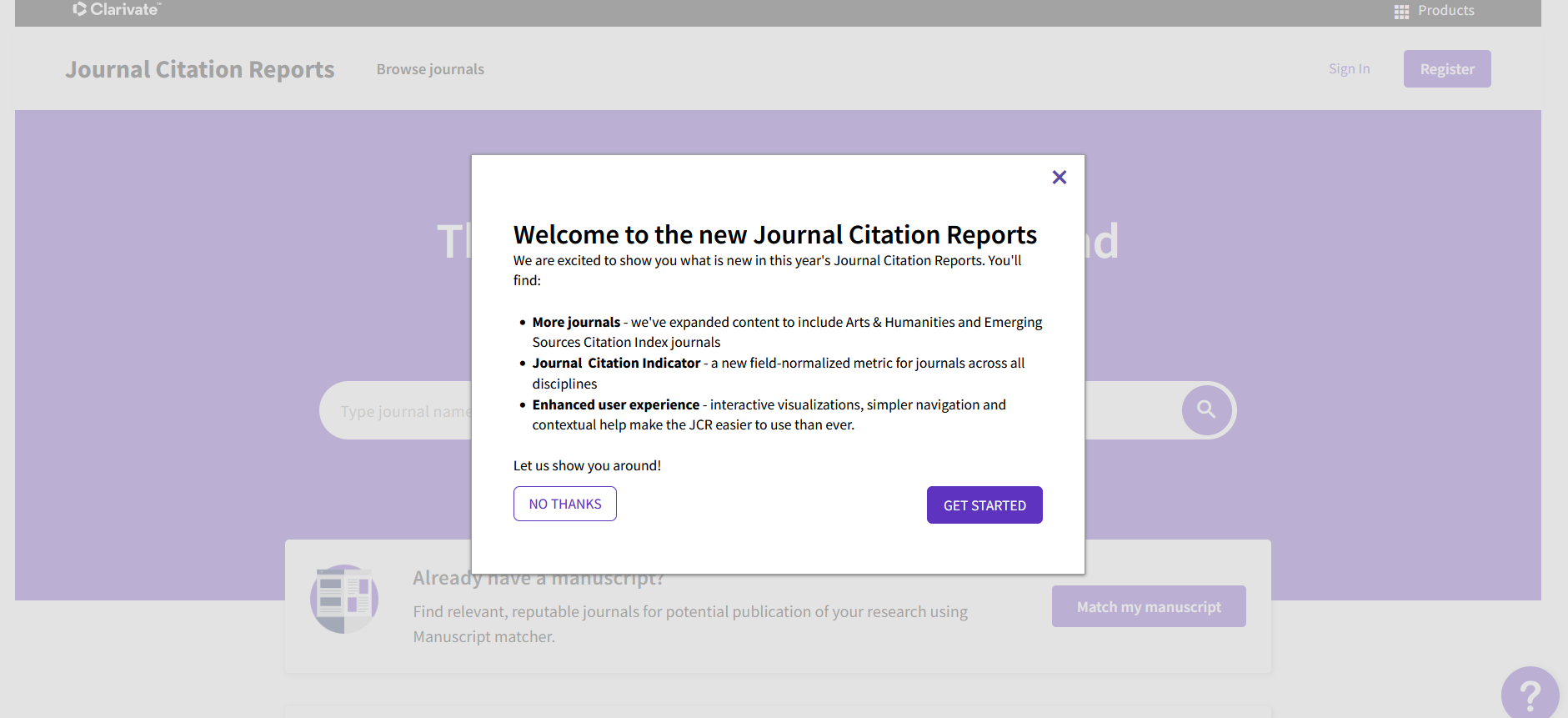1568x718 pixels.
Task: Open the Products grid icon
Action: (1401, 12)
